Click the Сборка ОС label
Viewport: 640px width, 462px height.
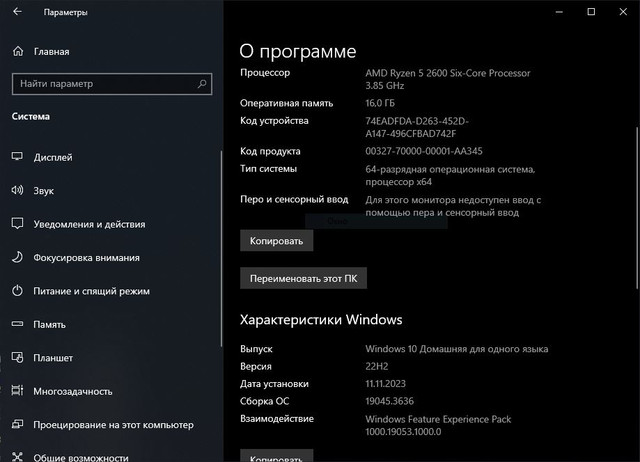point(264,401)
